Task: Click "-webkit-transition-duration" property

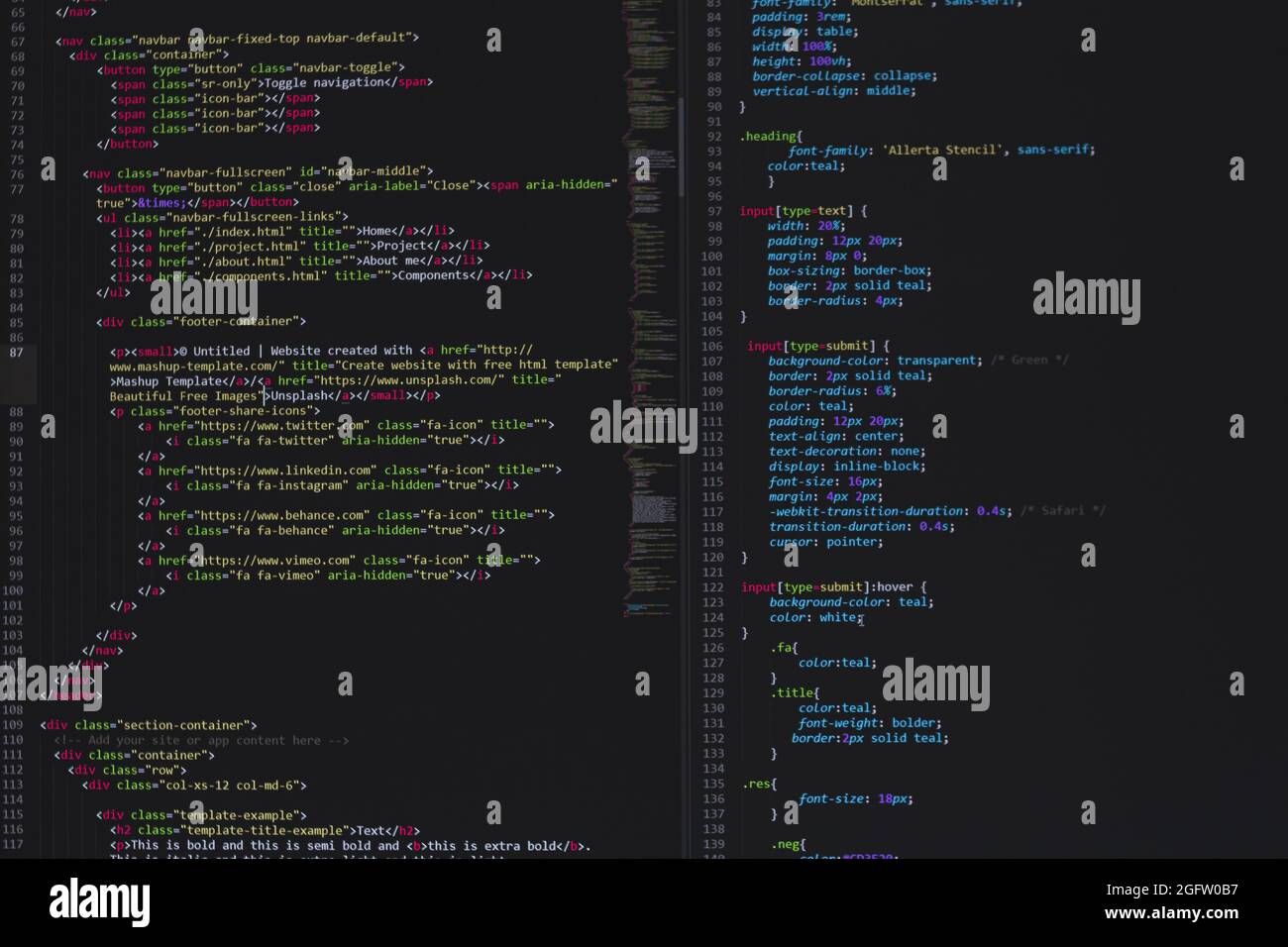Action: 867,511
